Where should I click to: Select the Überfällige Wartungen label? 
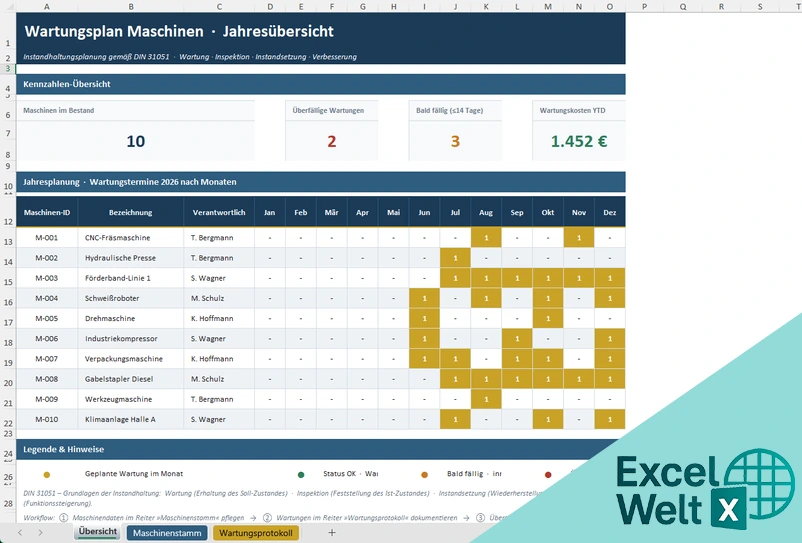point(328,110)
